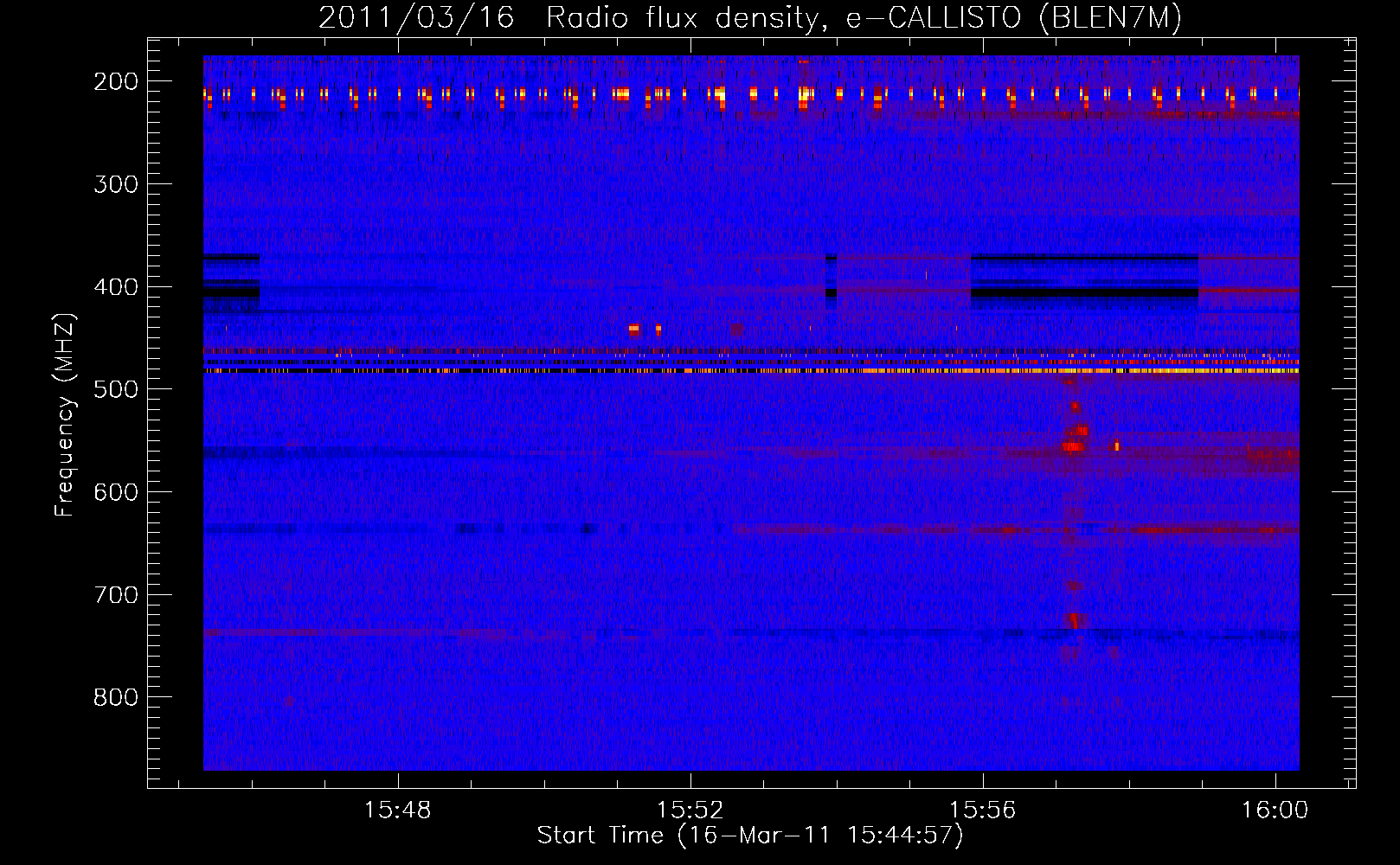Image resolution: width=1400 pixels, height=865 pixels.
Task: Select the 600 frequency tick label
Action: pyautogui.click(x=115, y=492)
